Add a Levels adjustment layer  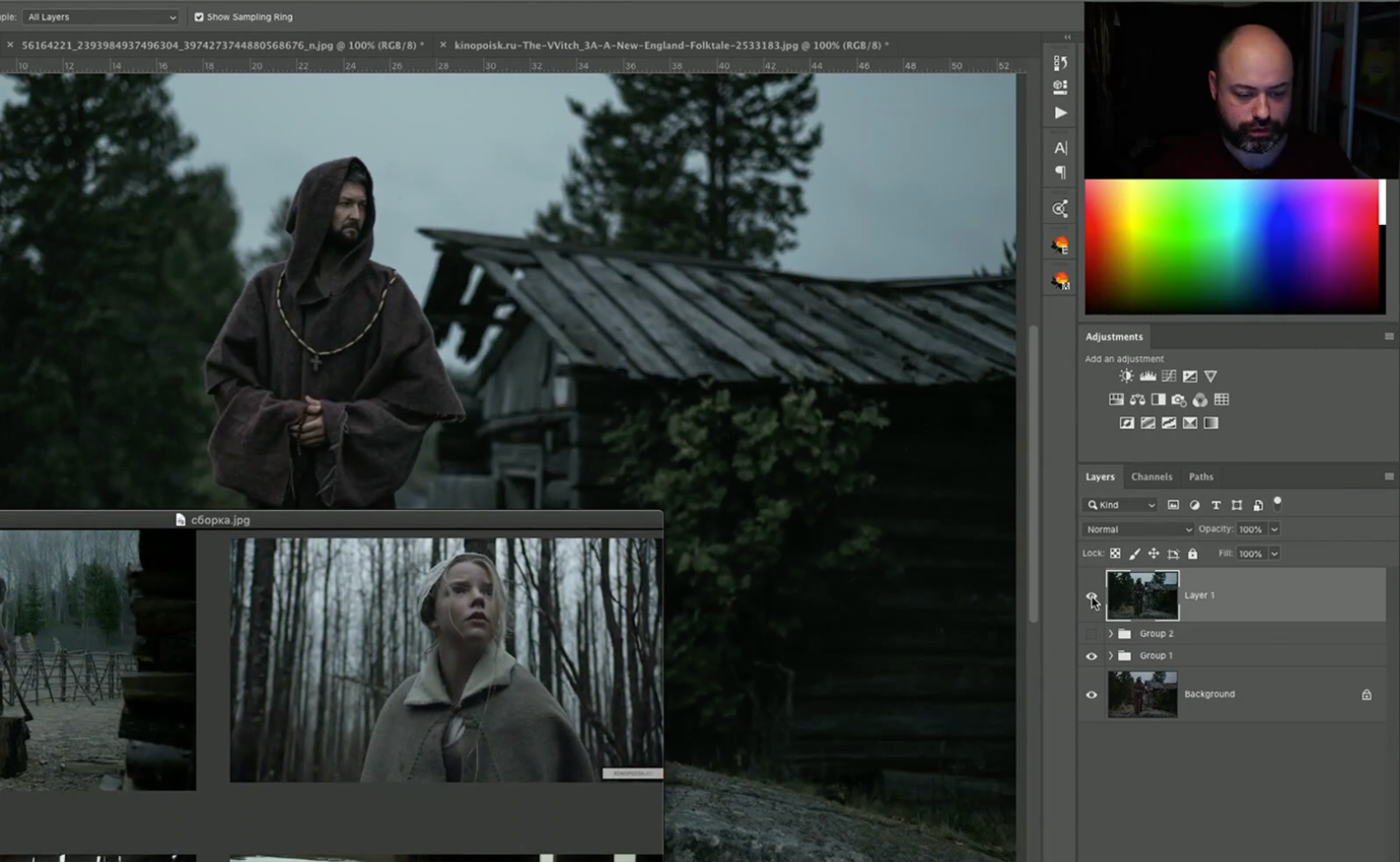click(x=1148, y=376)
